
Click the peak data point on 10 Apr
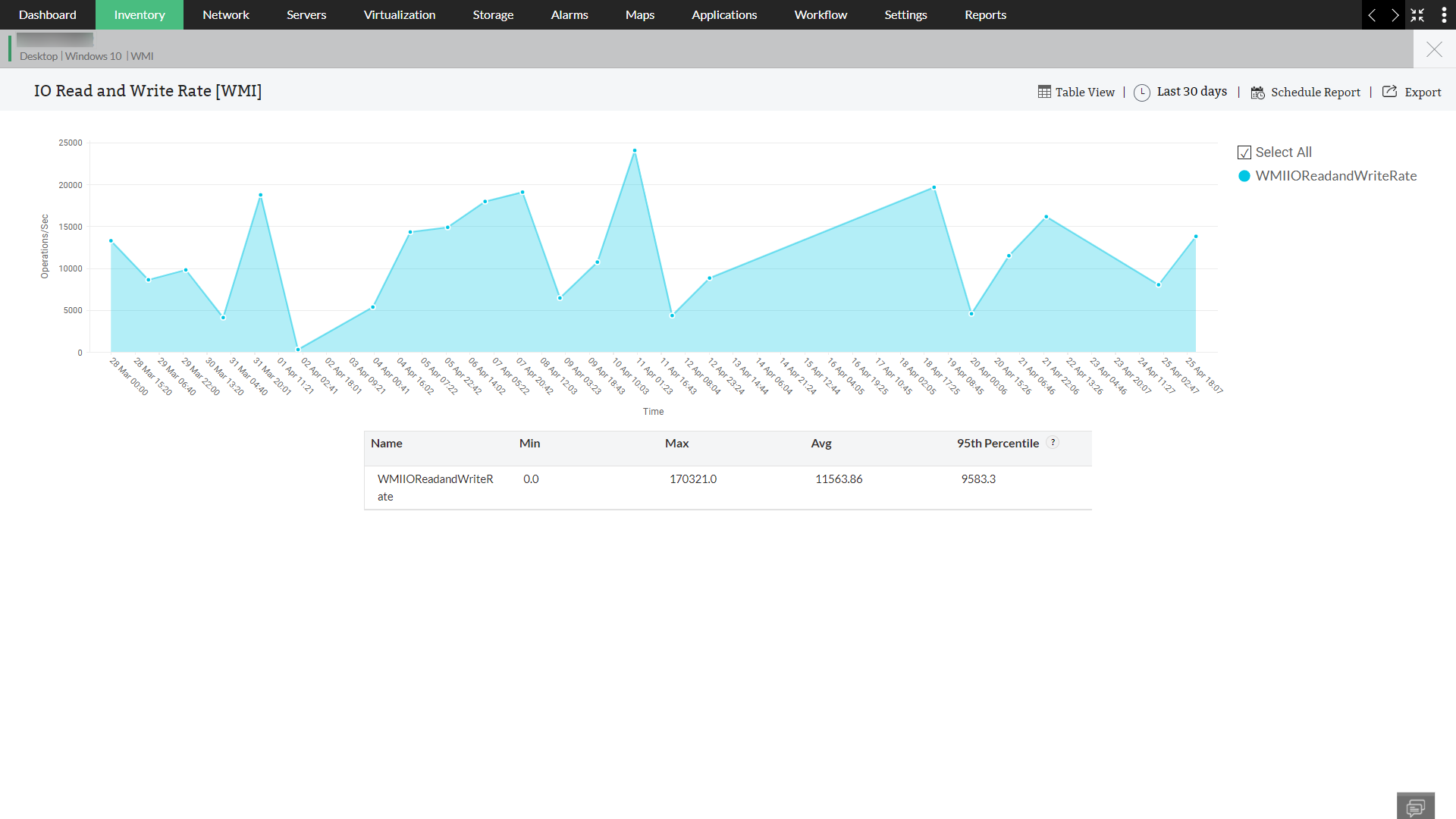635,151
